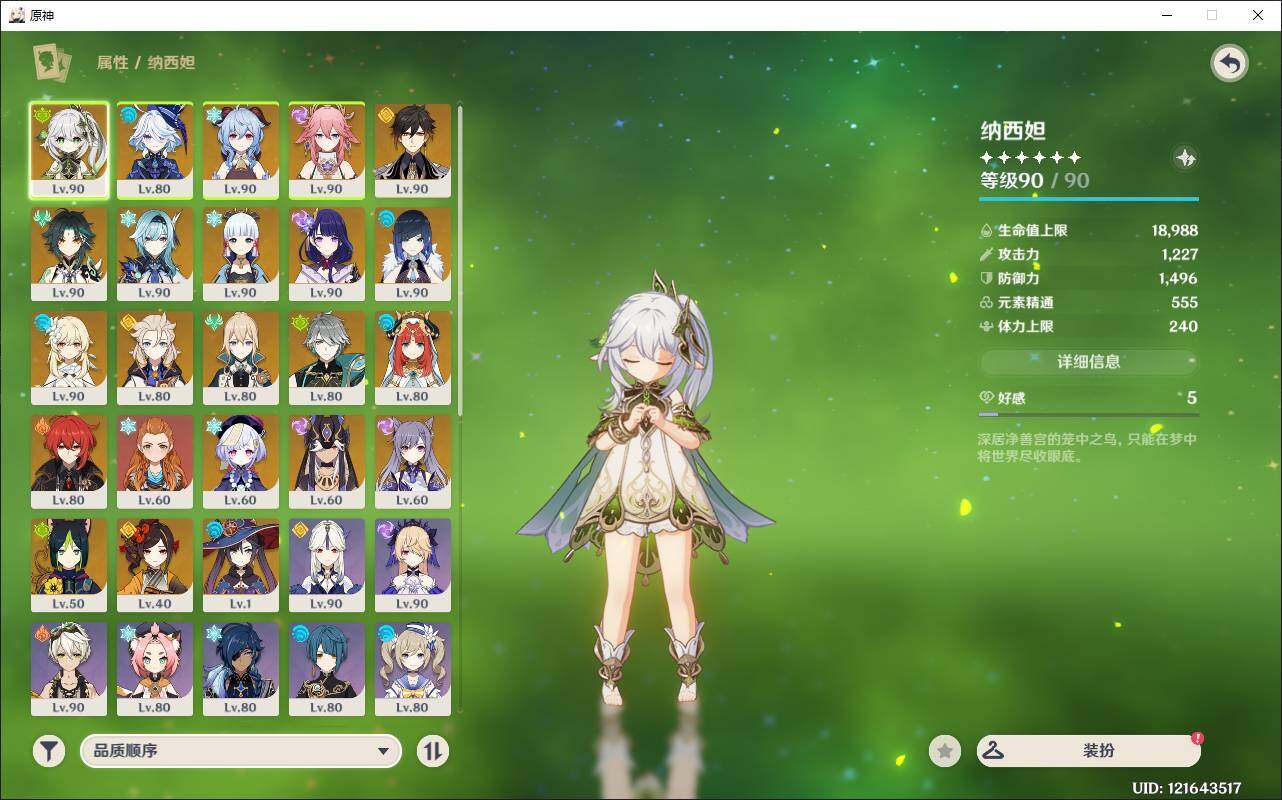This screenshot has height=800, width=1282.
Task: Click the character name 纳西妲
Action: coord(1013,131)
